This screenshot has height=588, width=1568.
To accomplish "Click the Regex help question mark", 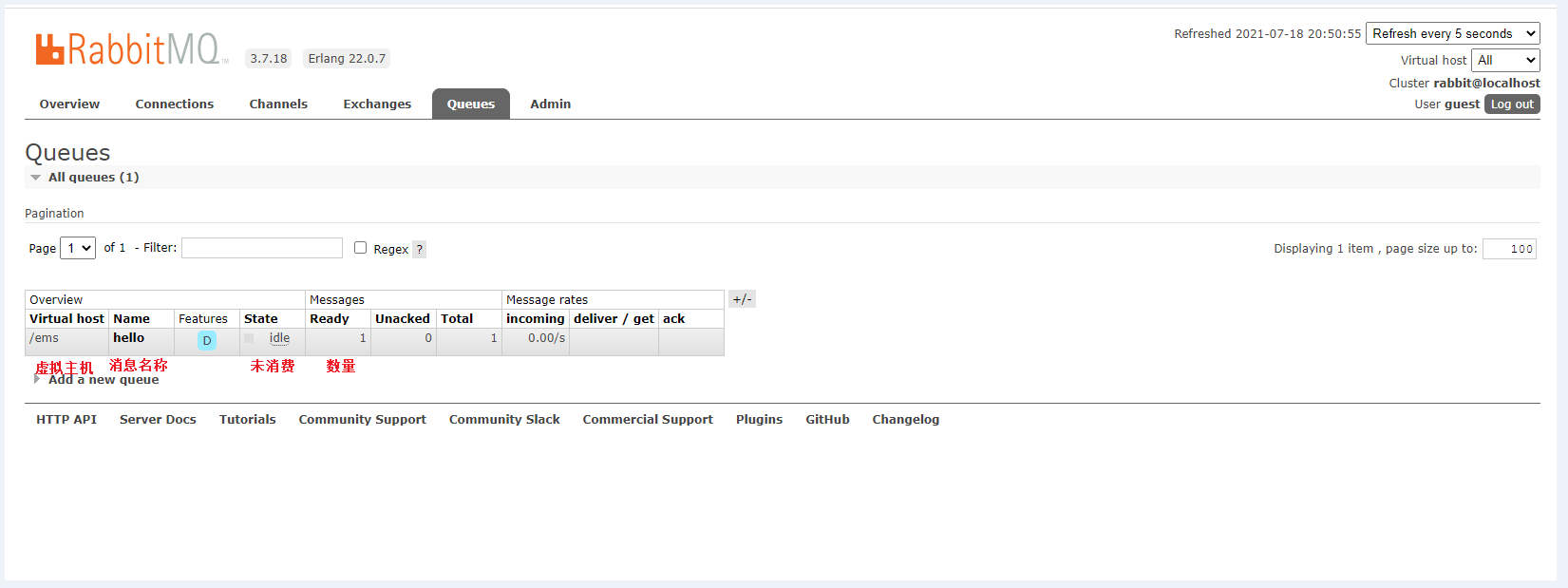I will pyautogui.click(x=419, y=250).
